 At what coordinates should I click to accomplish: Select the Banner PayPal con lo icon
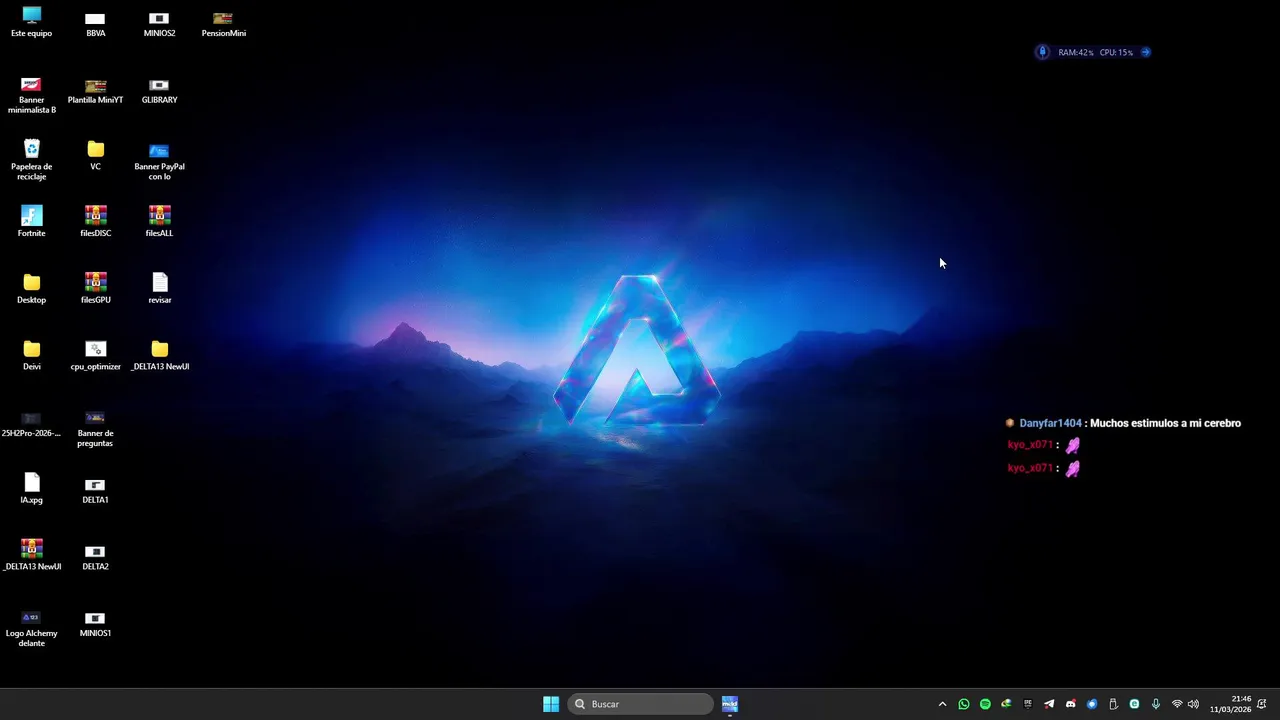159,161
